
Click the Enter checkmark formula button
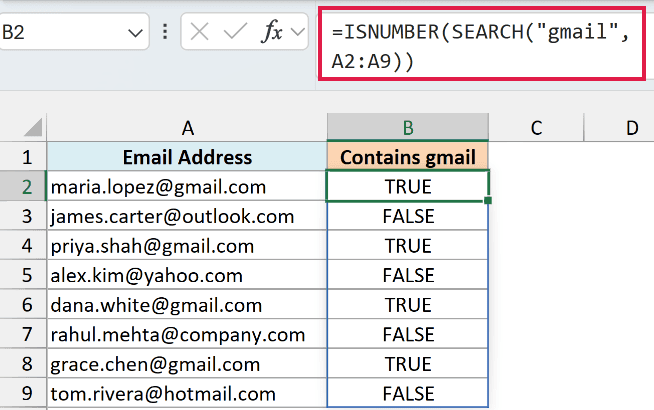235,32
